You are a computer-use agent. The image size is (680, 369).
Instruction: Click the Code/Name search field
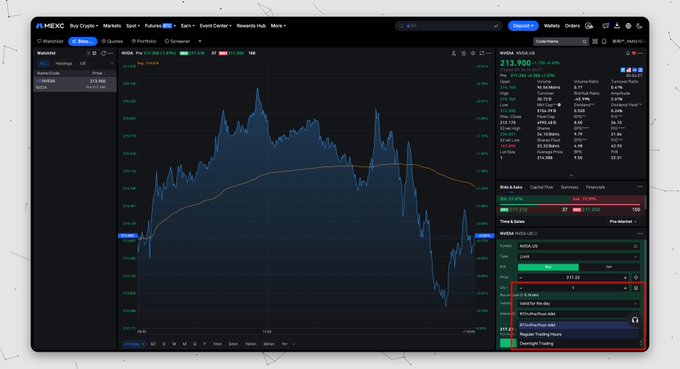coord(561,41)
